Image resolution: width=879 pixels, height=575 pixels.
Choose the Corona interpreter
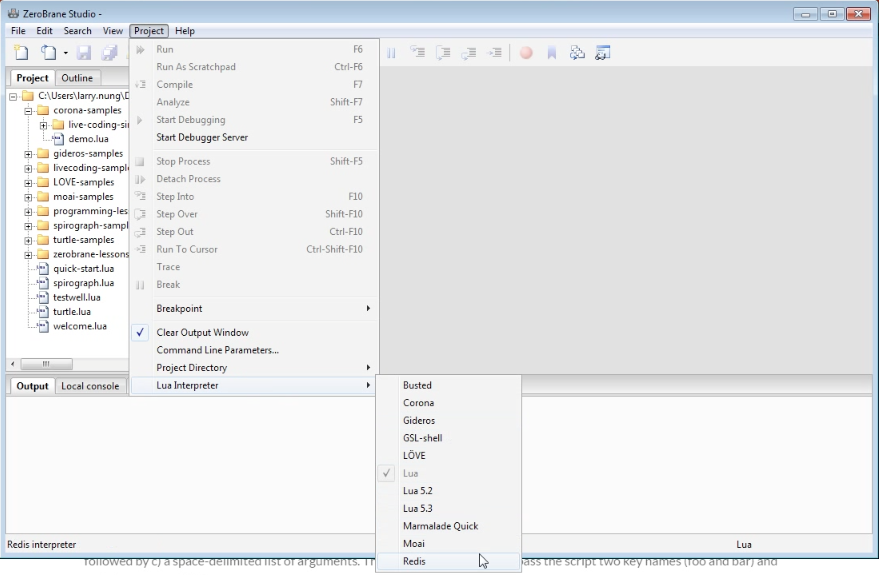448,402
